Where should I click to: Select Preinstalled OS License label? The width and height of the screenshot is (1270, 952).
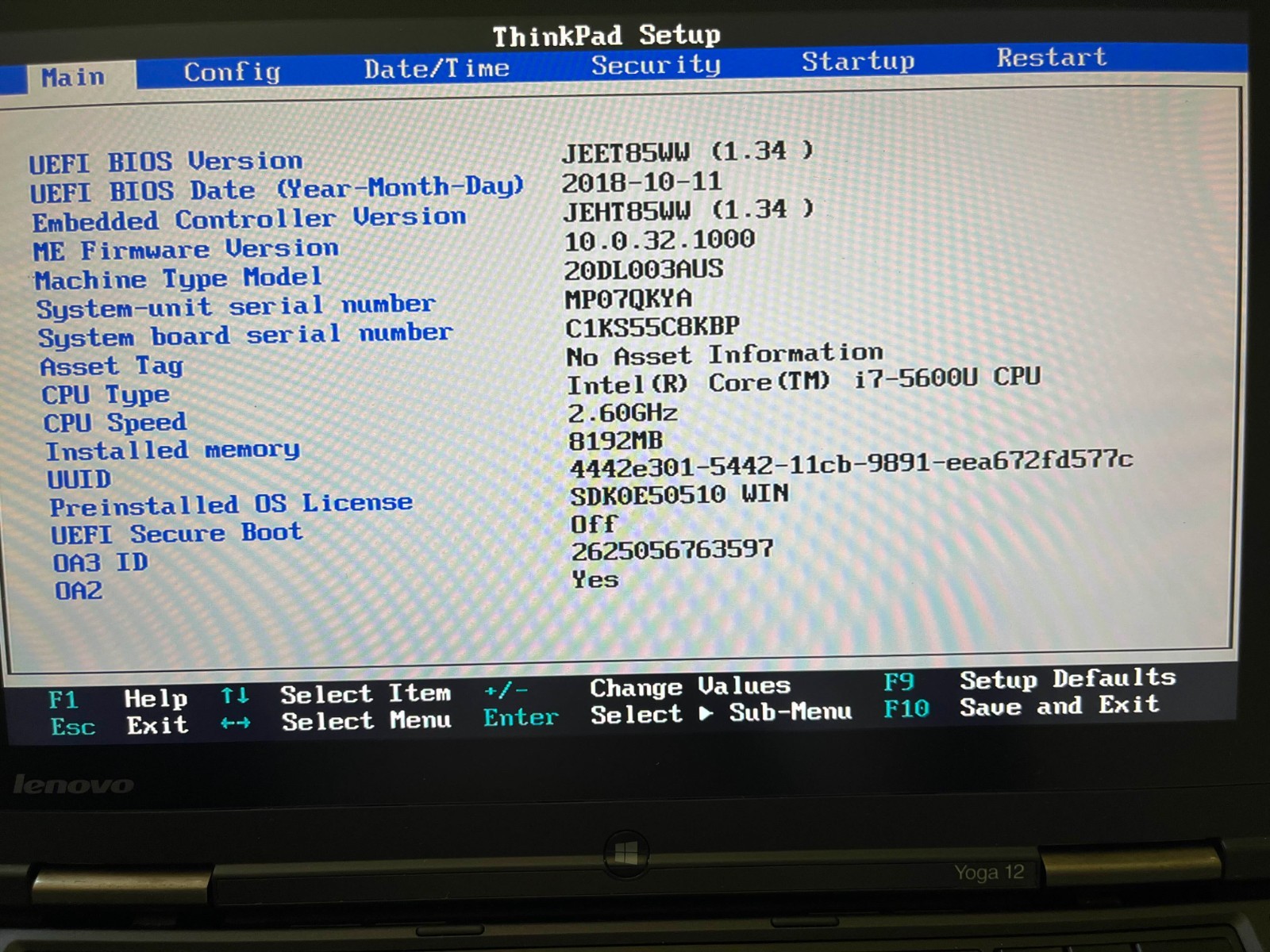(231, 505)
